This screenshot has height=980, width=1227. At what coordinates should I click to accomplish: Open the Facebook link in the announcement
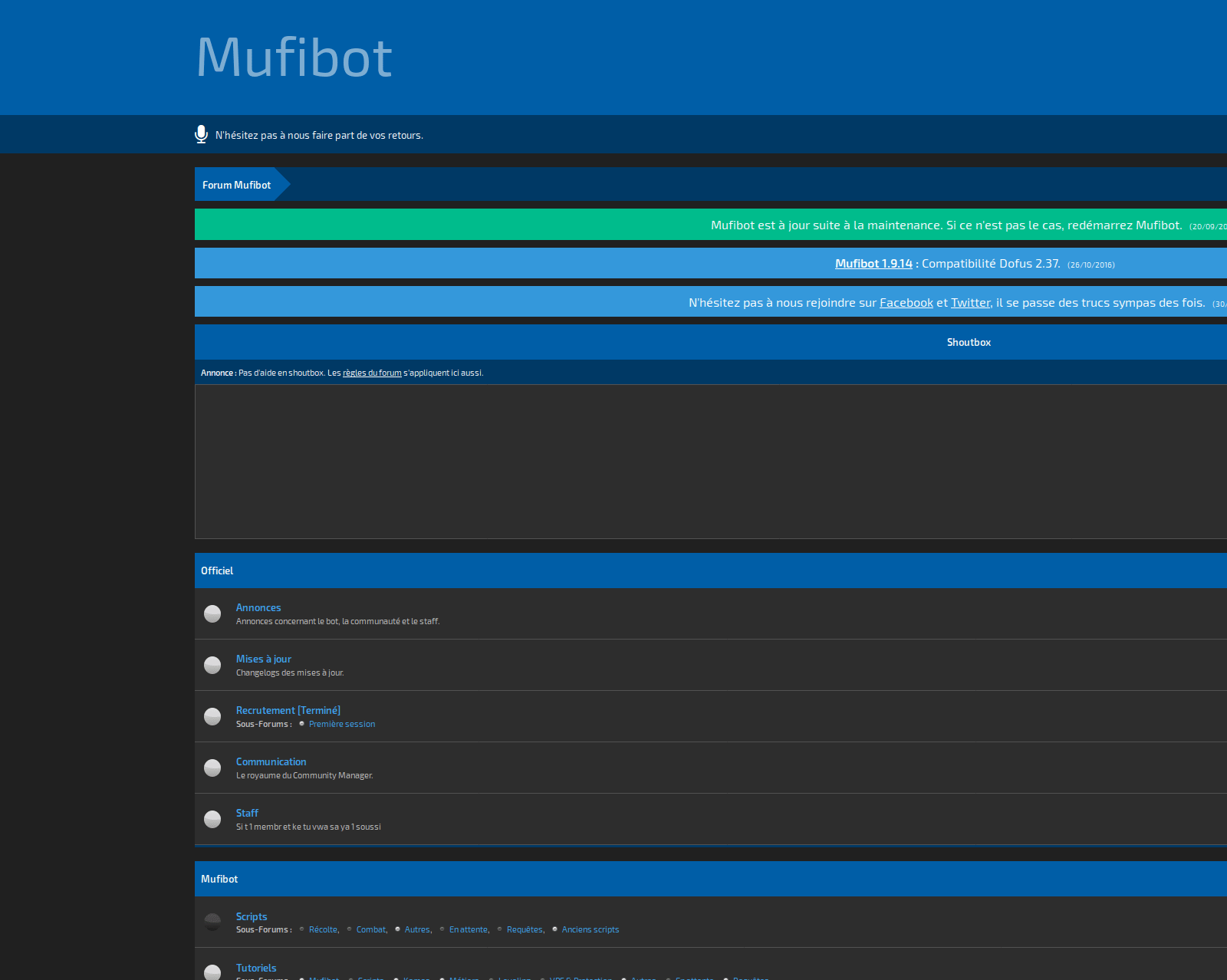(906, 303)
